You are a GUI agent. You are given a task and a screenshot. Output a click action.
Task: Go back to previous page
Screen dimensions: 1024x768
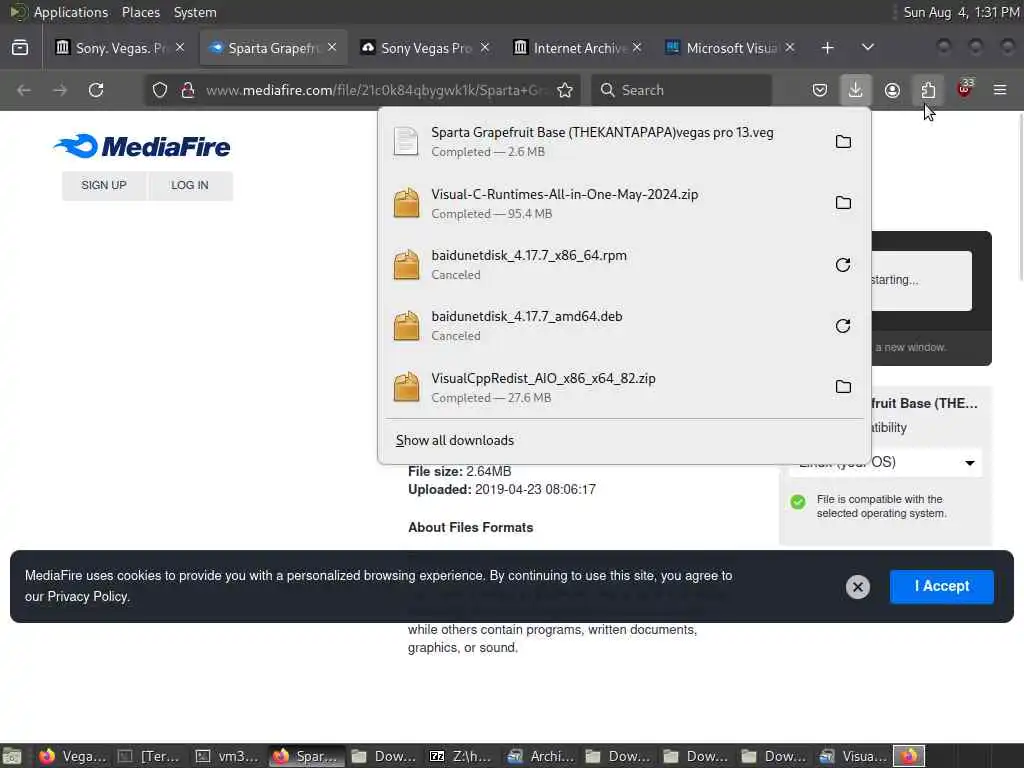pyautogui.click(x=24, y=90)
